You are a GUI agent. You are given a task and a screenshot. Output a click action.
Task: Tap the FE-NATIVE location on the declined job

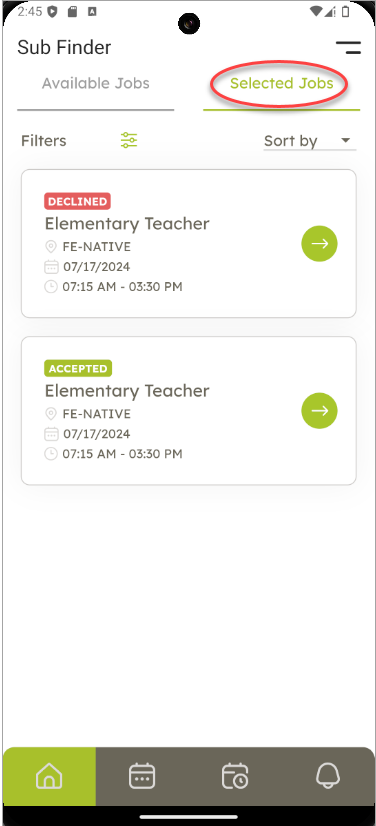point(96,247)
